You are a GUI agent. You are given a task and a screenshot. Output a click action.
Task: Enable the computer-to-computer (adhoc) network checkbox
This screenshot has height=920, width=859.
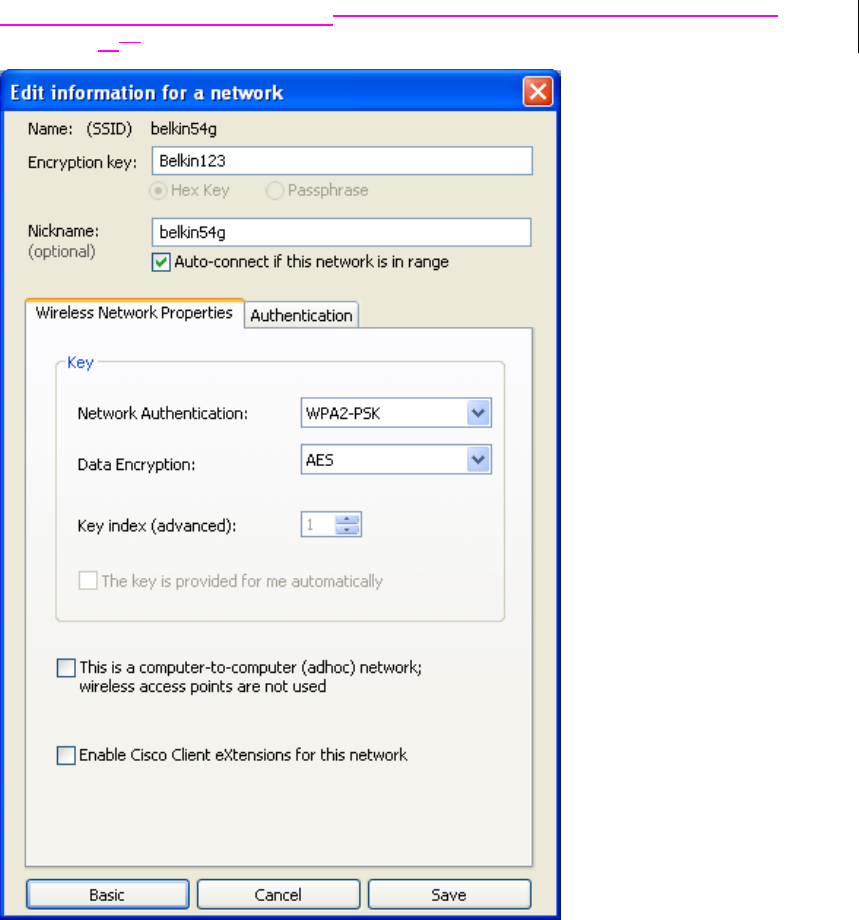66,668
